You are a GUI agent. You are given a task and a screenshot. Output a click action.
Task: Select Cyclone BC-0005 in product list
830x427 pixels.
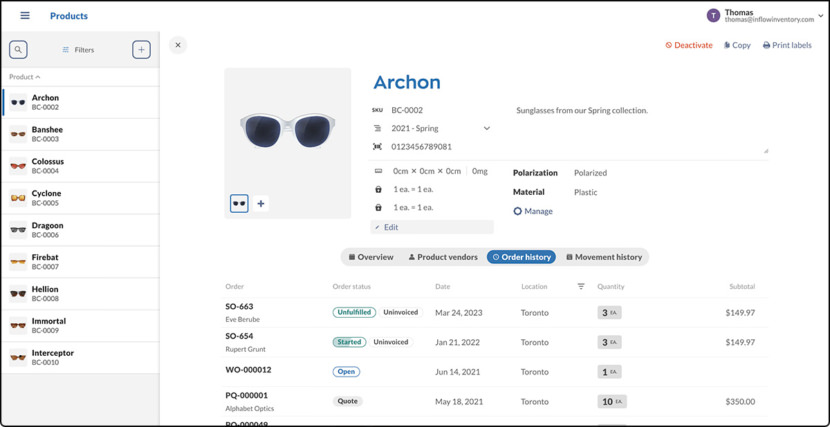[80, 198]
